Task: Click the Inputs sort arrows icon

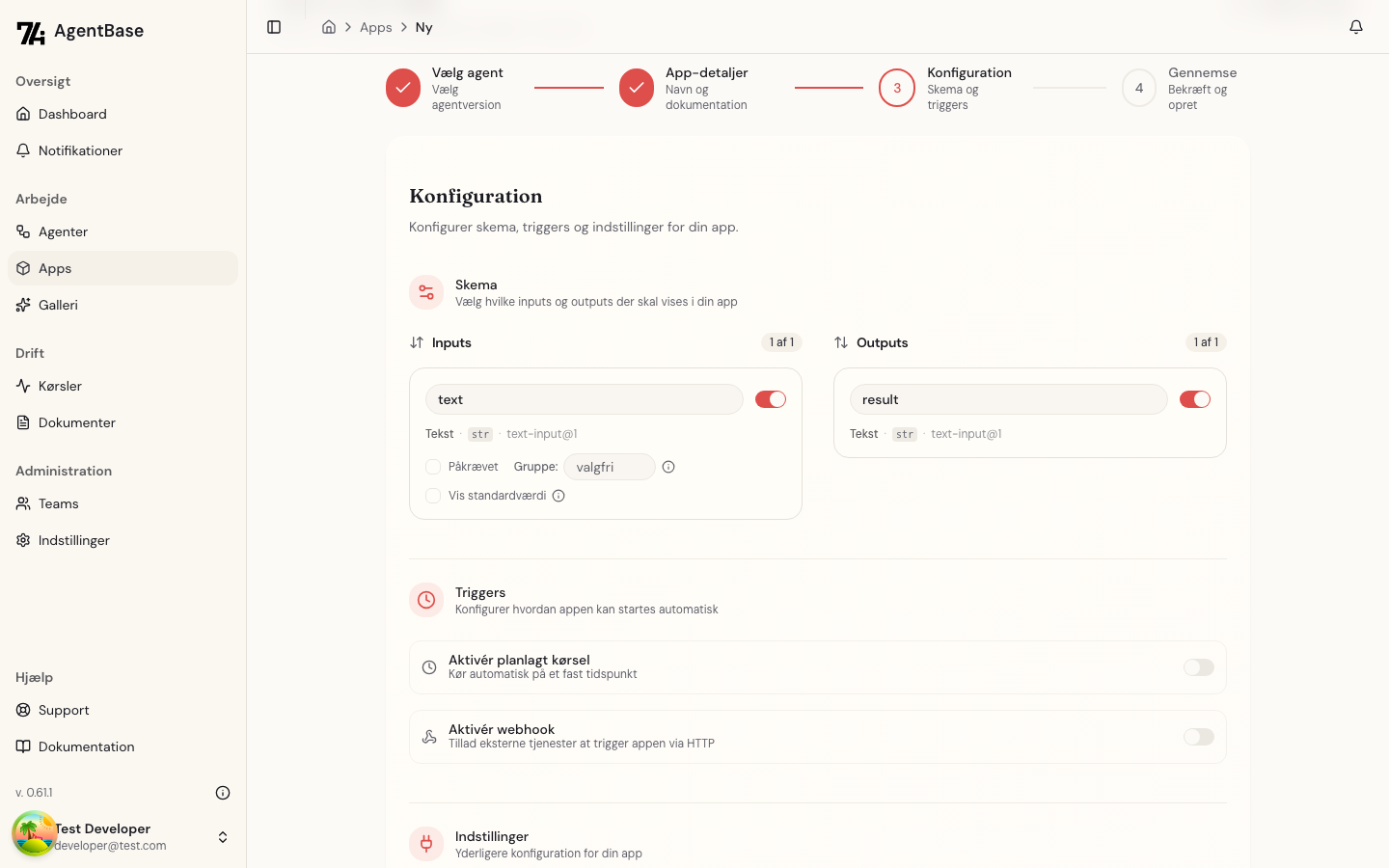Action: 417,342
